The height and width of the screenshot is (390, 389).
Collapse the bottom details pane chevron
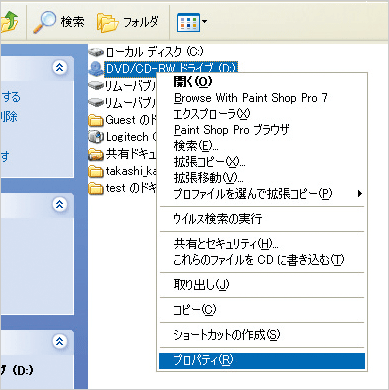point(60,341)
